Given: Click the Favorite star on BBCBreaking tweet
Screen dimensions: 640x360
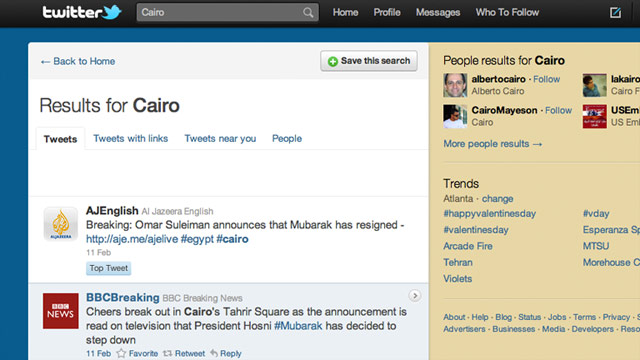Looking at the screenshot, I should [x=121, y=353].
